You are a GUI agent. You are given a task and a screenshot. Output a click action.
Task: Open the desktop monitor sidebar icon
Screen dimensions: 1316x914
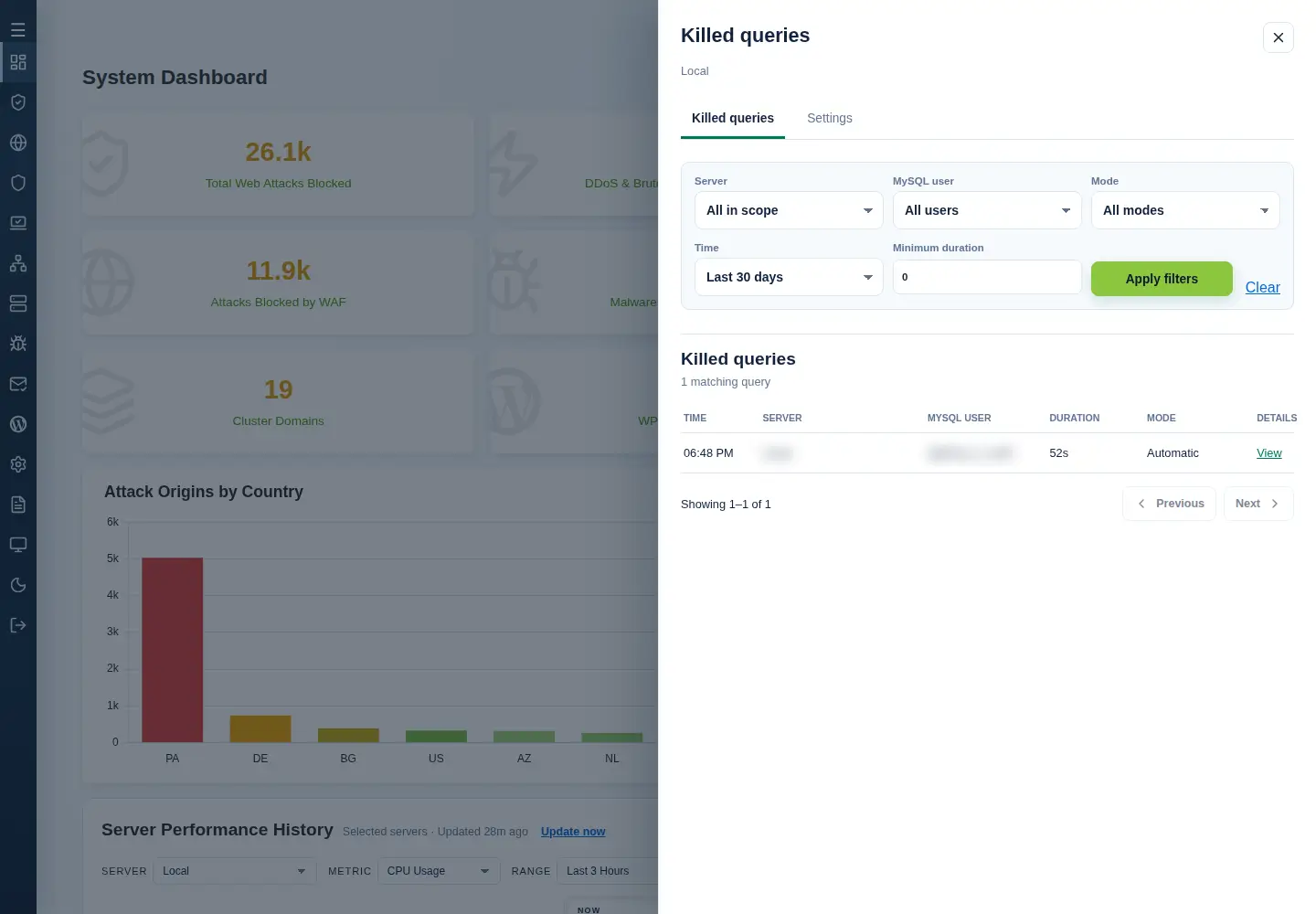point(17,545)
